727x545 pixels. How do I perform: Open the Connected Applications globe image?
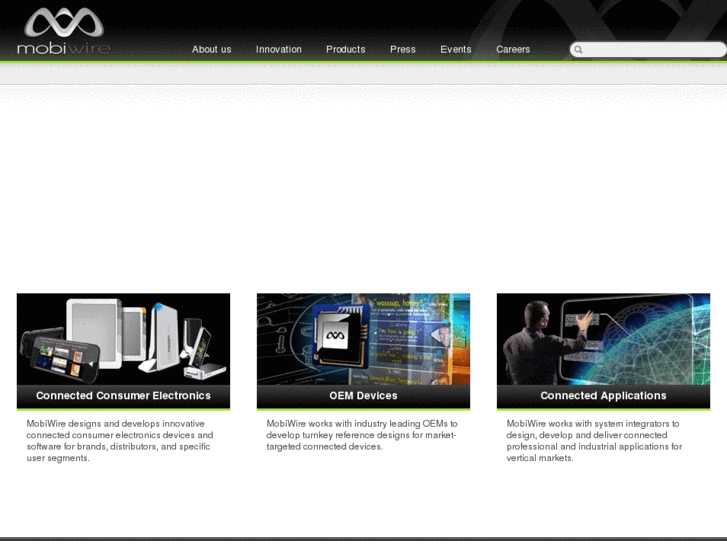pyautogui.click(x=603, y=339)
